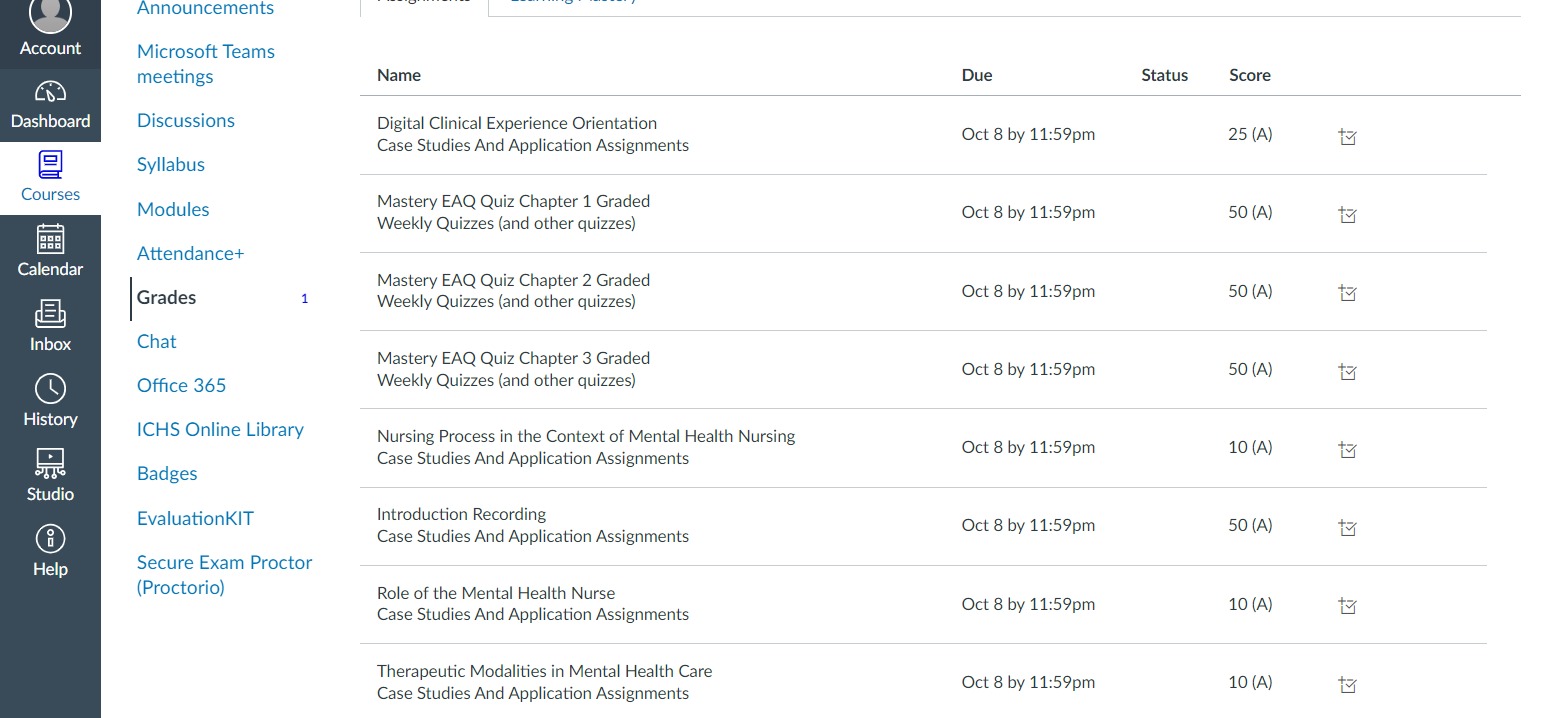Open the Modules course menu item

pos(173,209)
